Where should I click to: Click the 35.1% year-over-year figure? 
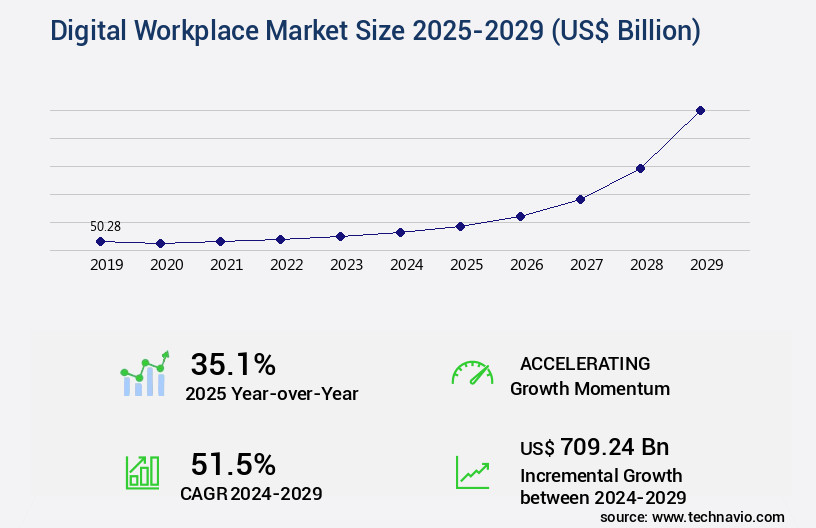233,364
